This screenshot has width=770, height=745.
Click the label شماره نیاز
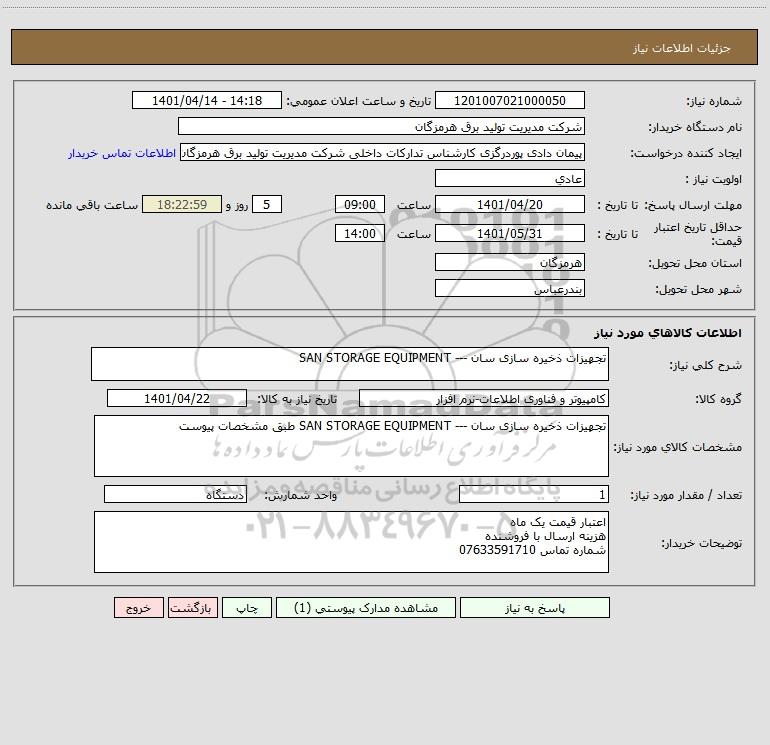[x=714, y=101]
